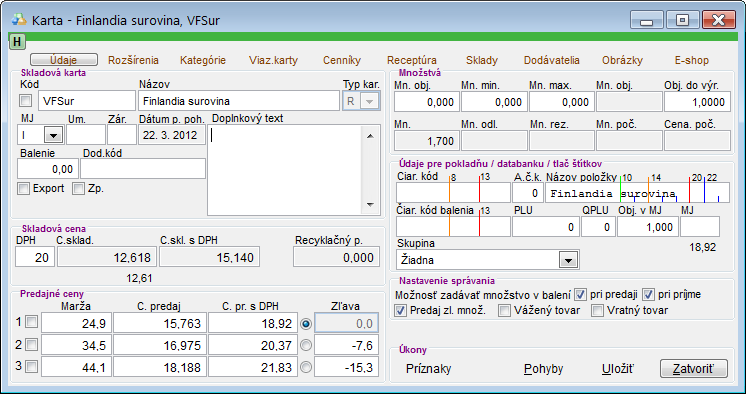Screen dimensions: 747x395
Task: Expand the Skupina dropdown showing Žiadna
Action: click(568, 260)
